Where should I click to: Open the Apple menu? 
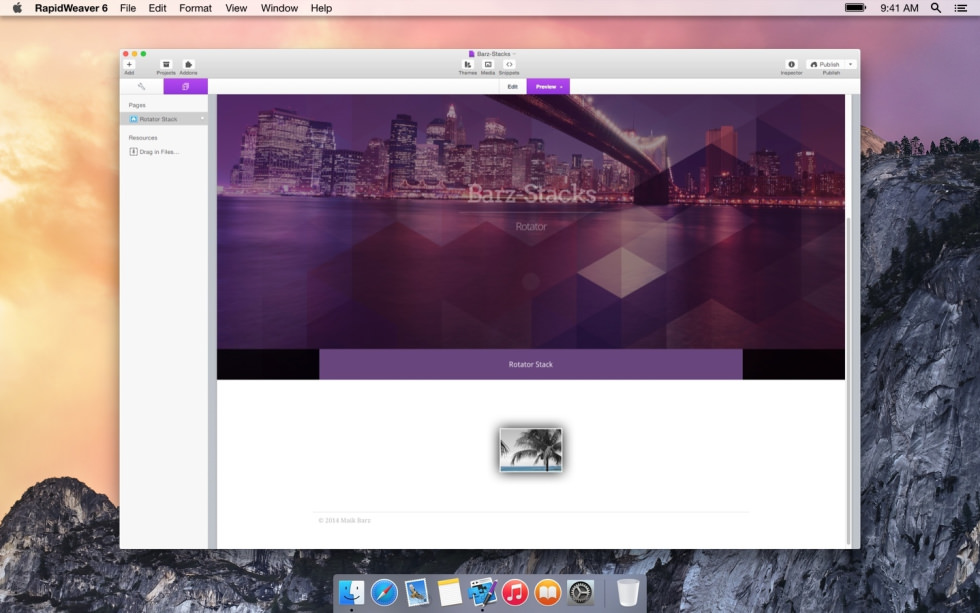17,8
